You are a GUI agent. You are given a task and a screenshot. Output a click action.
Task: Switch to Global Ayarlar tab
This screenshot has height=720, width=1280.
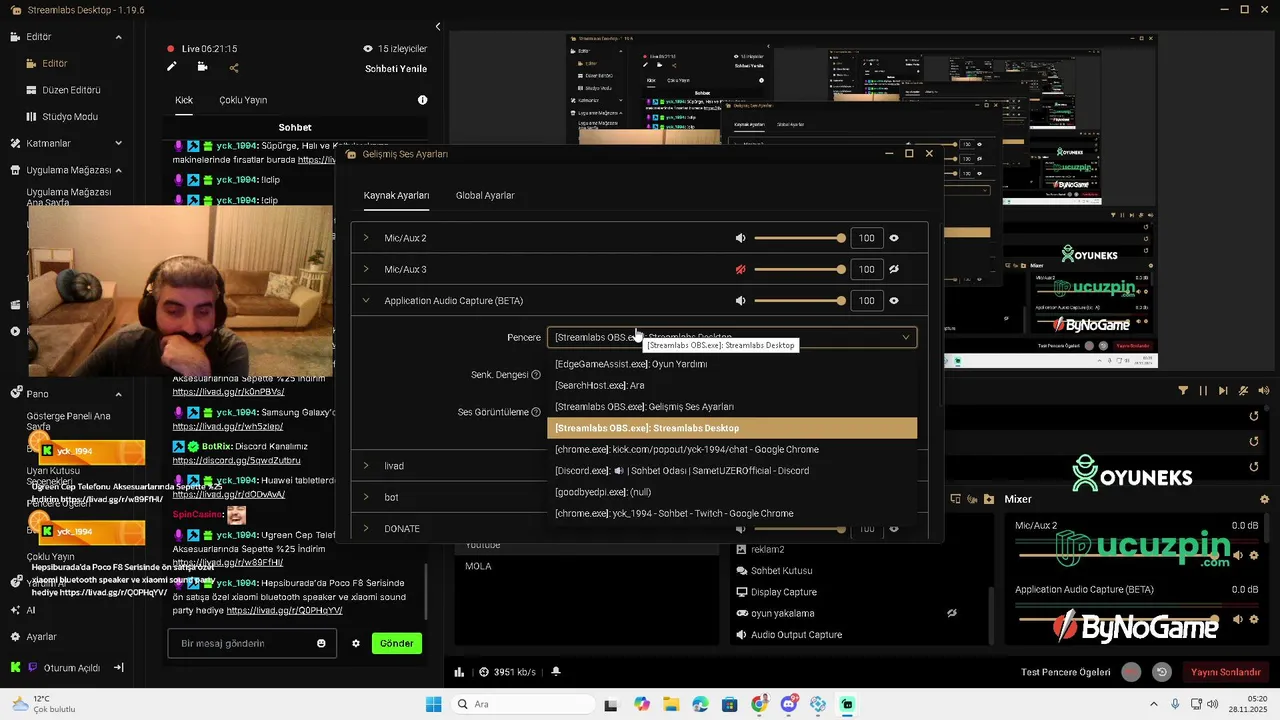(485, 195)
